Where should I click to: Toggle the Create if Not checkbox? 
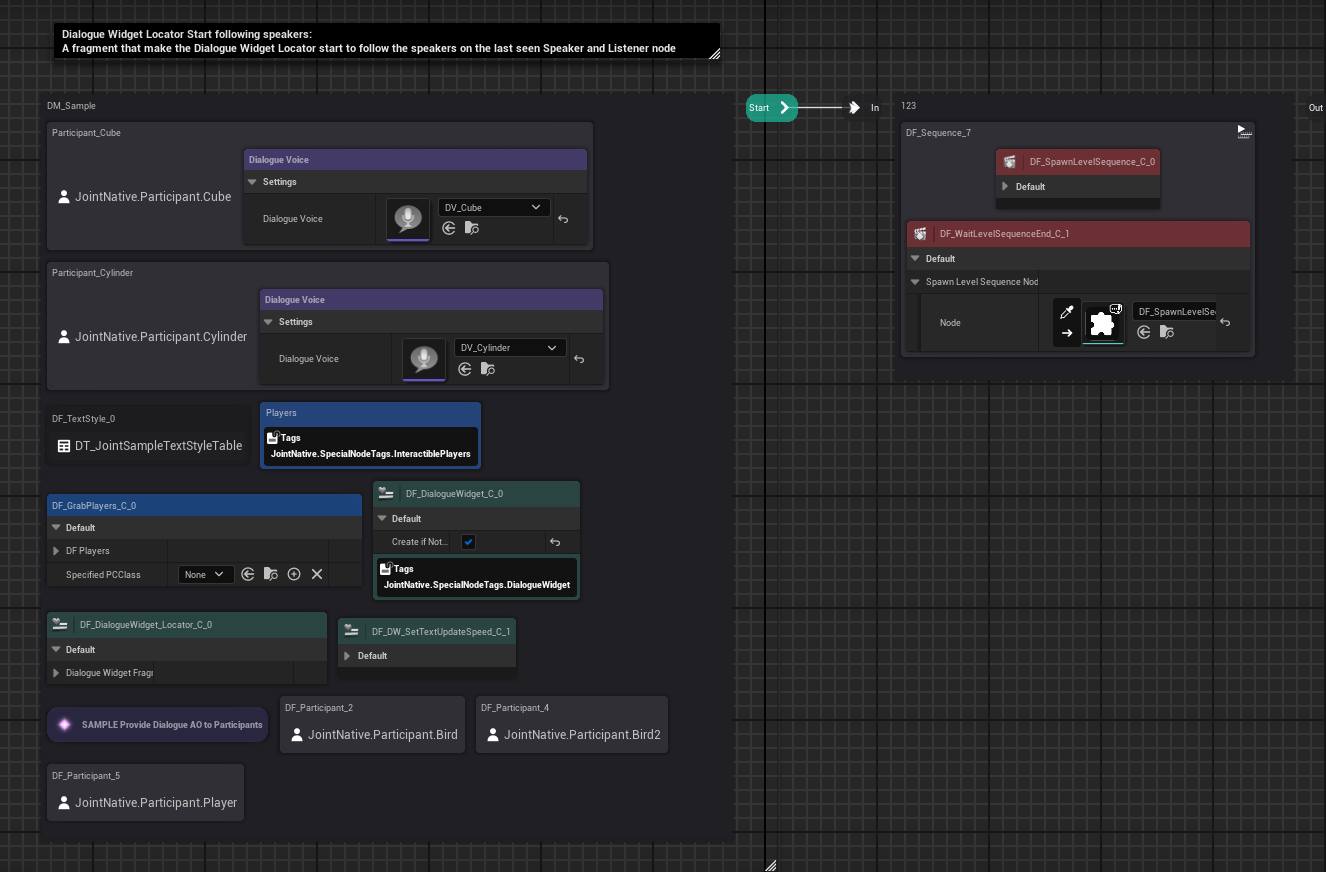tap(468, 542)
